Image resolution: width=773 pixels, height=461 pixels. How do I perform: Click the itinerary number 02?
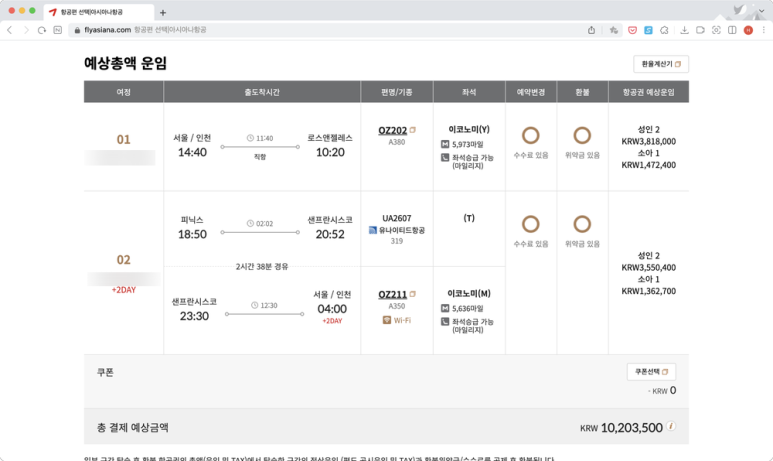tap(123, 260)
